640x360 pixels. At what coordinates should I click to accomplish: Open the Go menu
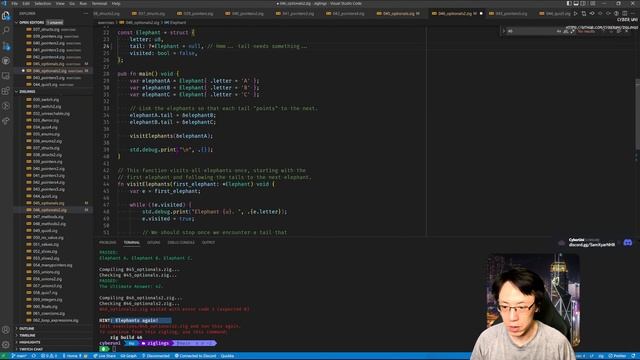pos(72,3)
